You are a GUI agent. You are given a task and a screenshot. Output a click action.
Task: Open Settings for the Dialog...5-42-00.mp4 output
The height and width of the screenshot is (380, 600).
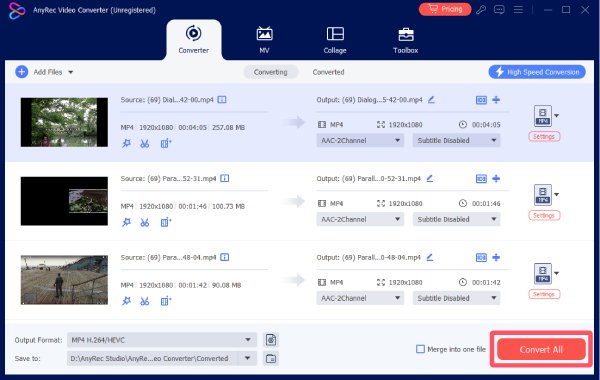pos(544,137)
